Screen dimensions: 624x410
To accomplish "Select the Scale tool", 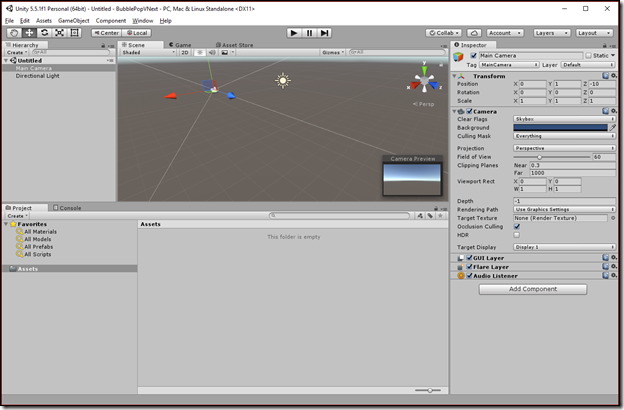I will [x=59, y=33].
